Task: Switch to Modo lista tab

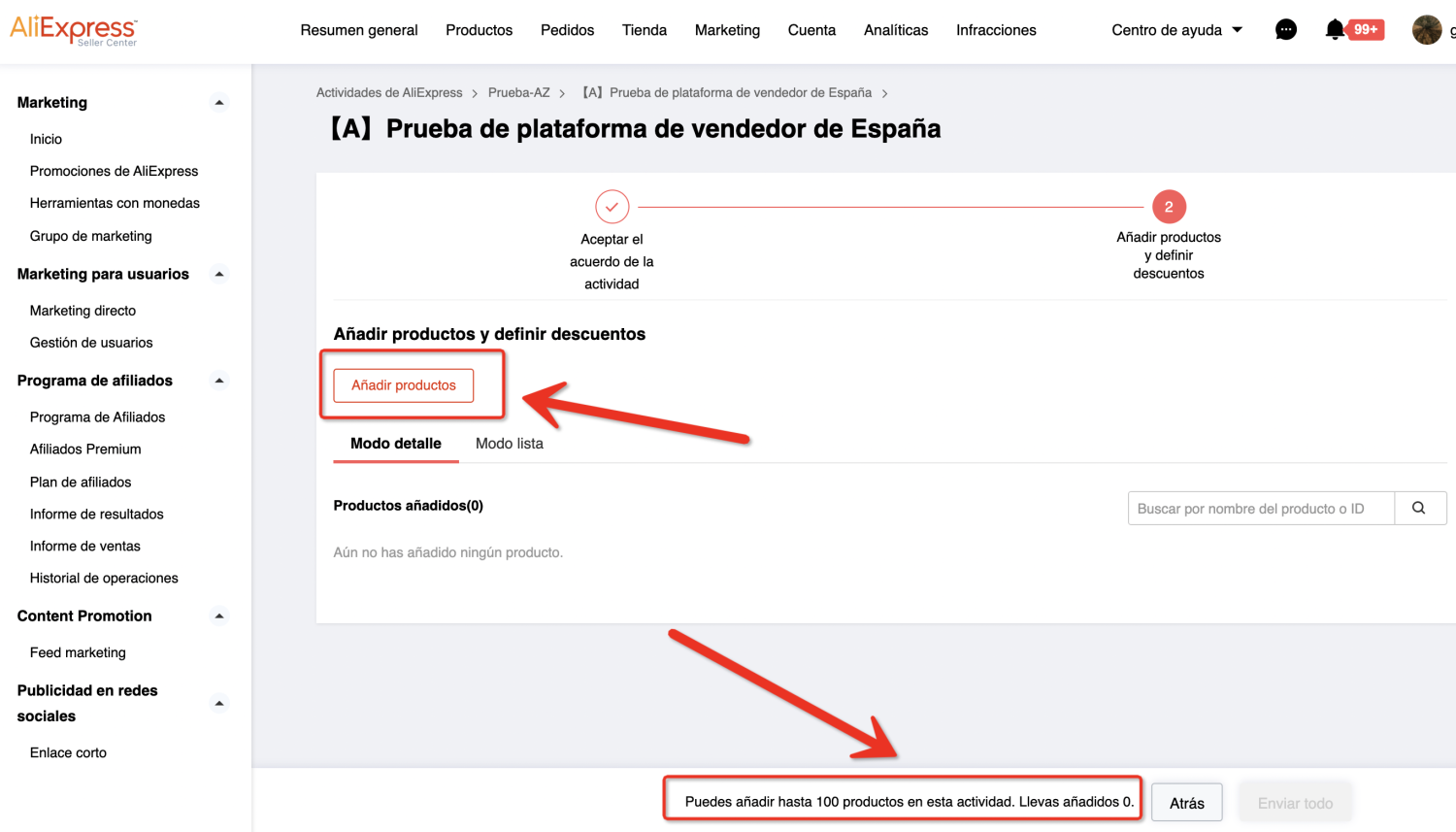Action: pyautogui.click(x=510, y=444)
